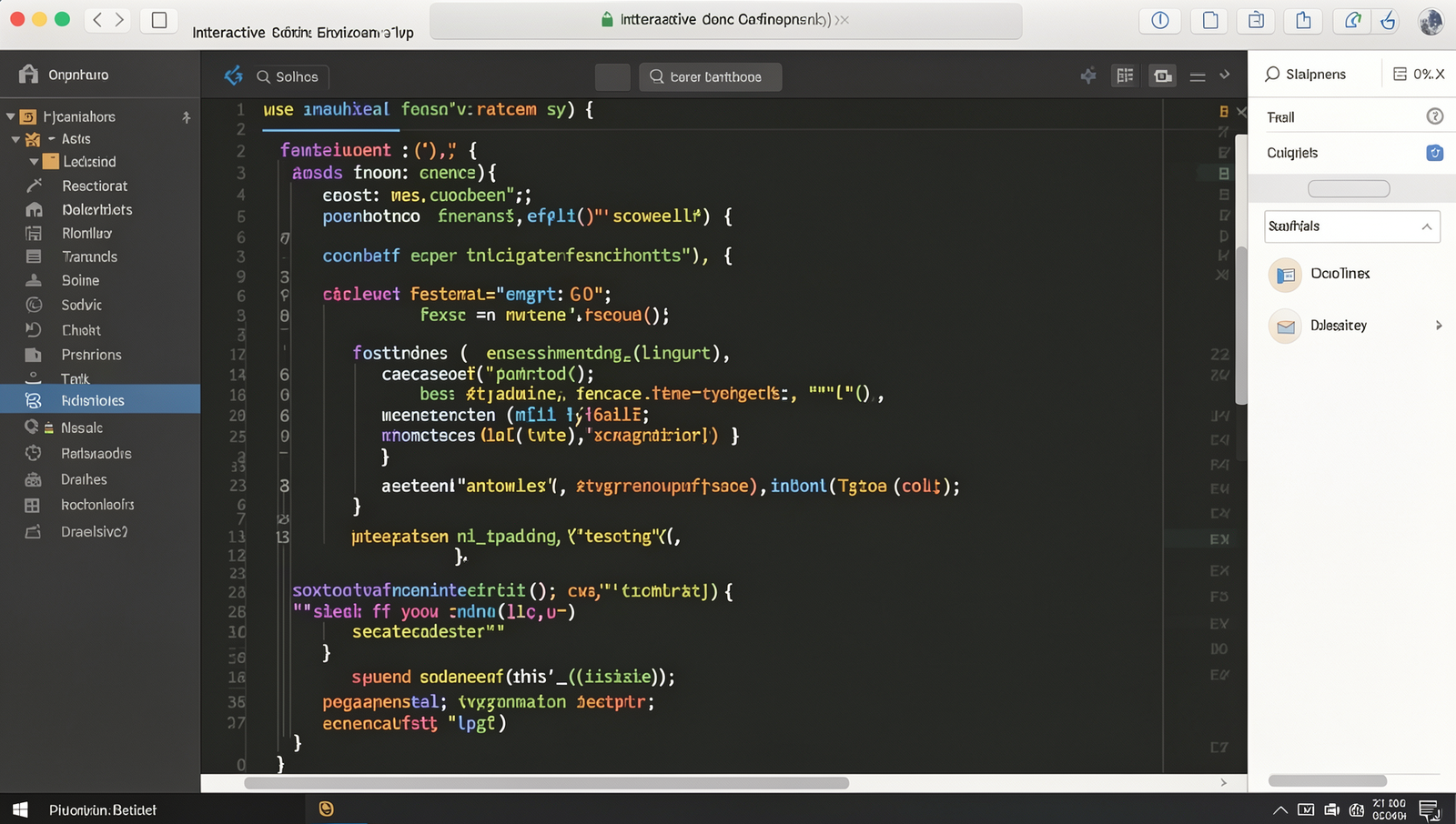This screenshot has height=824, width=1456.
Task: Select highlighted Rdisnloies item
Action: coord(100,400)
